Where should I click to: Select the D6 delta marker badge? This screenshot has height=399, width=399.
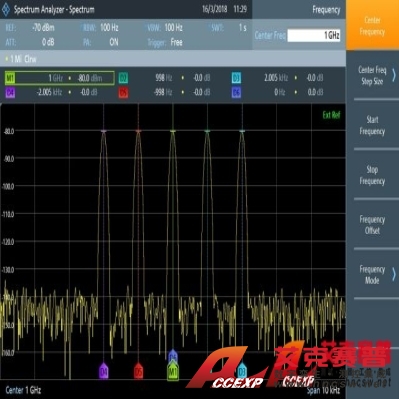pos(236,93)
